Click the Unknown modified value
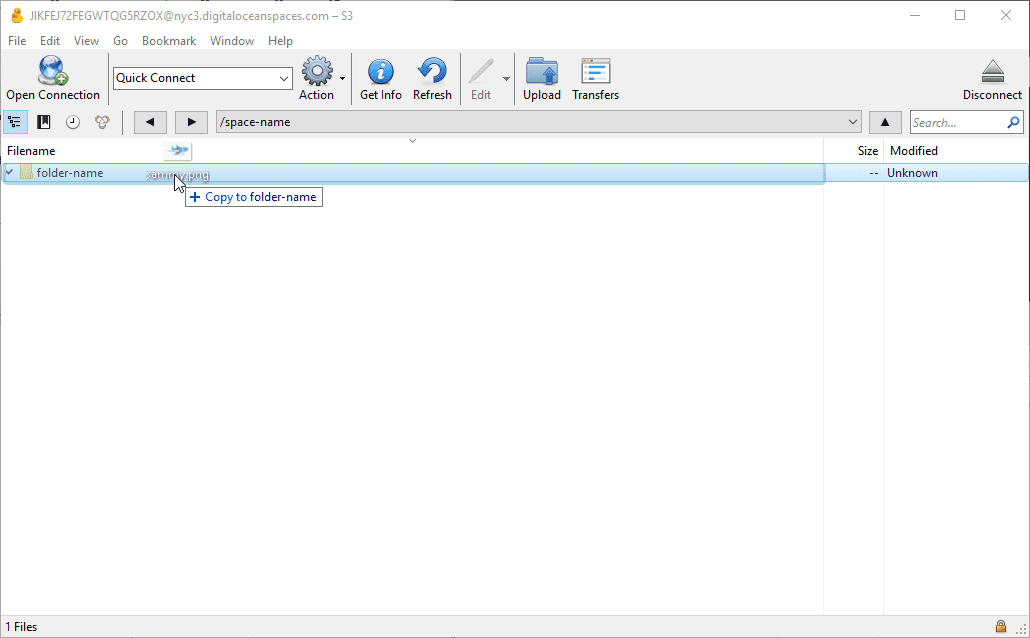 click(912, 173)
